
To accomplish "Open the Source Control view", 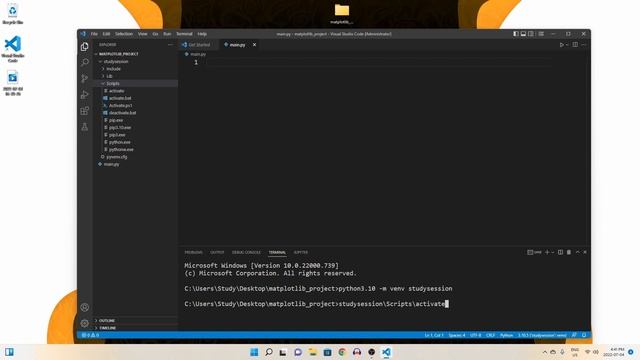I will [84, 78].
